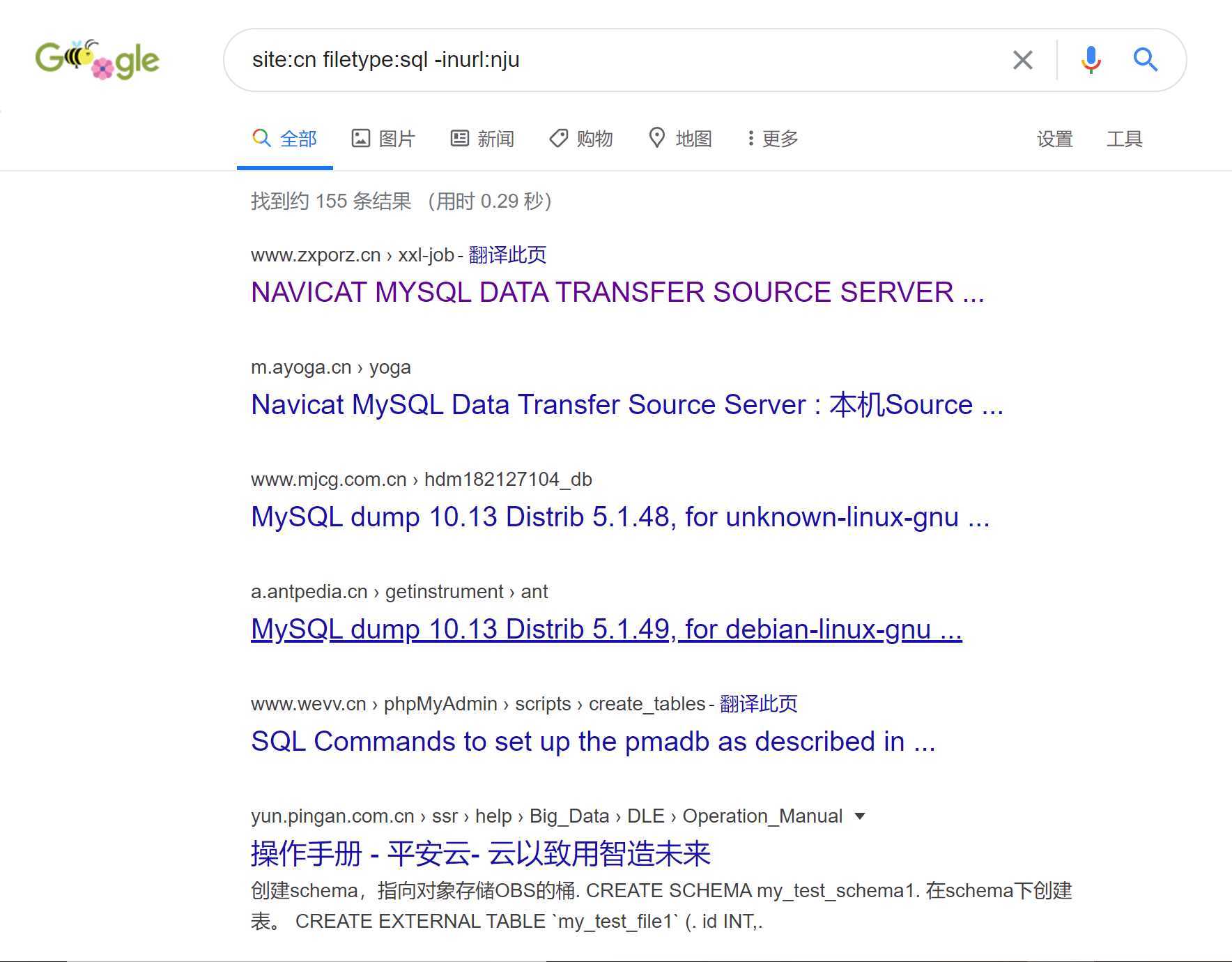Open 设置 options
This screenshot has width=1232, height=962.
tap(1054, 139)
